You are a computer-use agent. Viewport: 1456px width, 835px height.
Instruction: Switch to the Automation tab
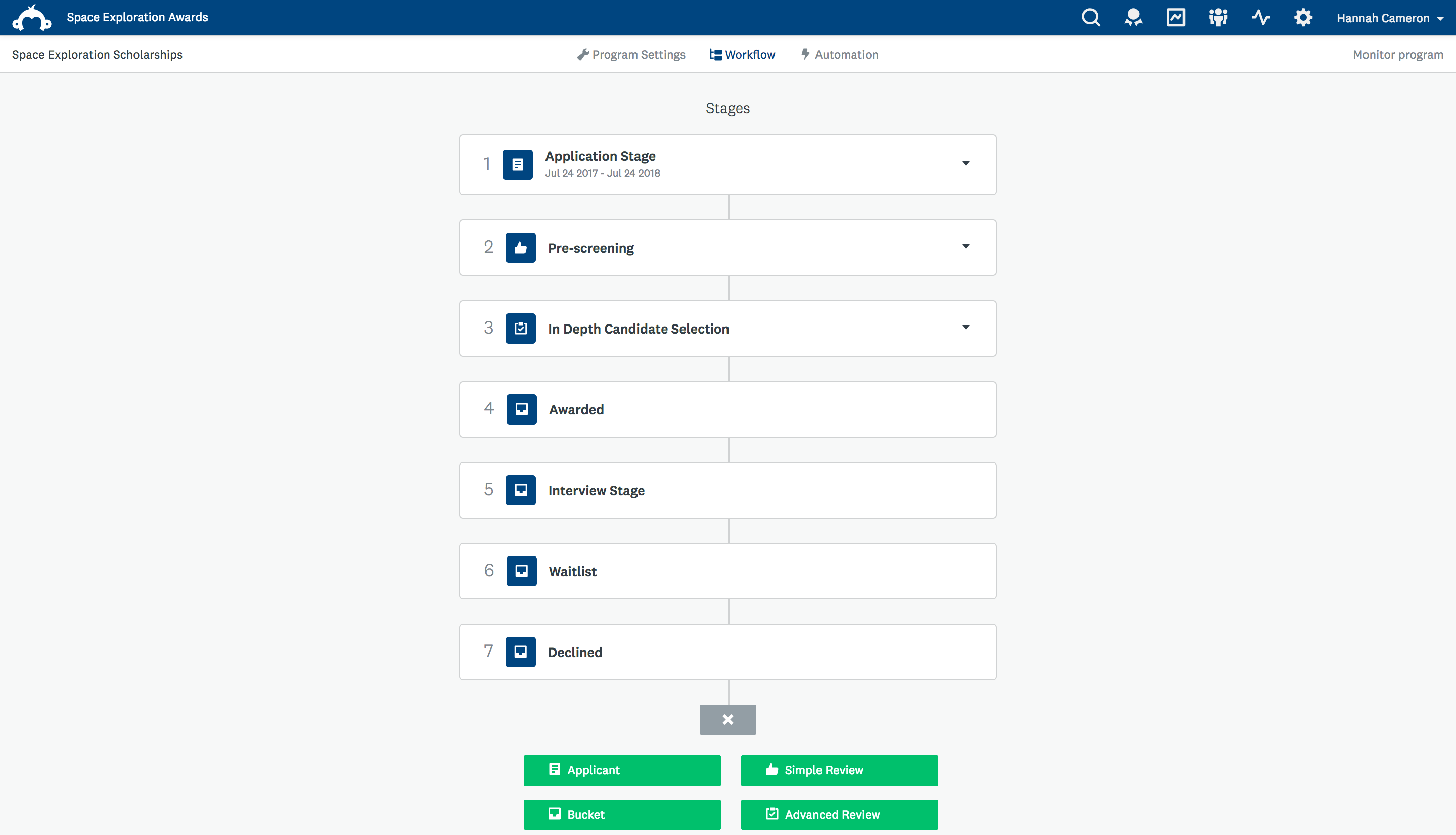coord(840,55)
